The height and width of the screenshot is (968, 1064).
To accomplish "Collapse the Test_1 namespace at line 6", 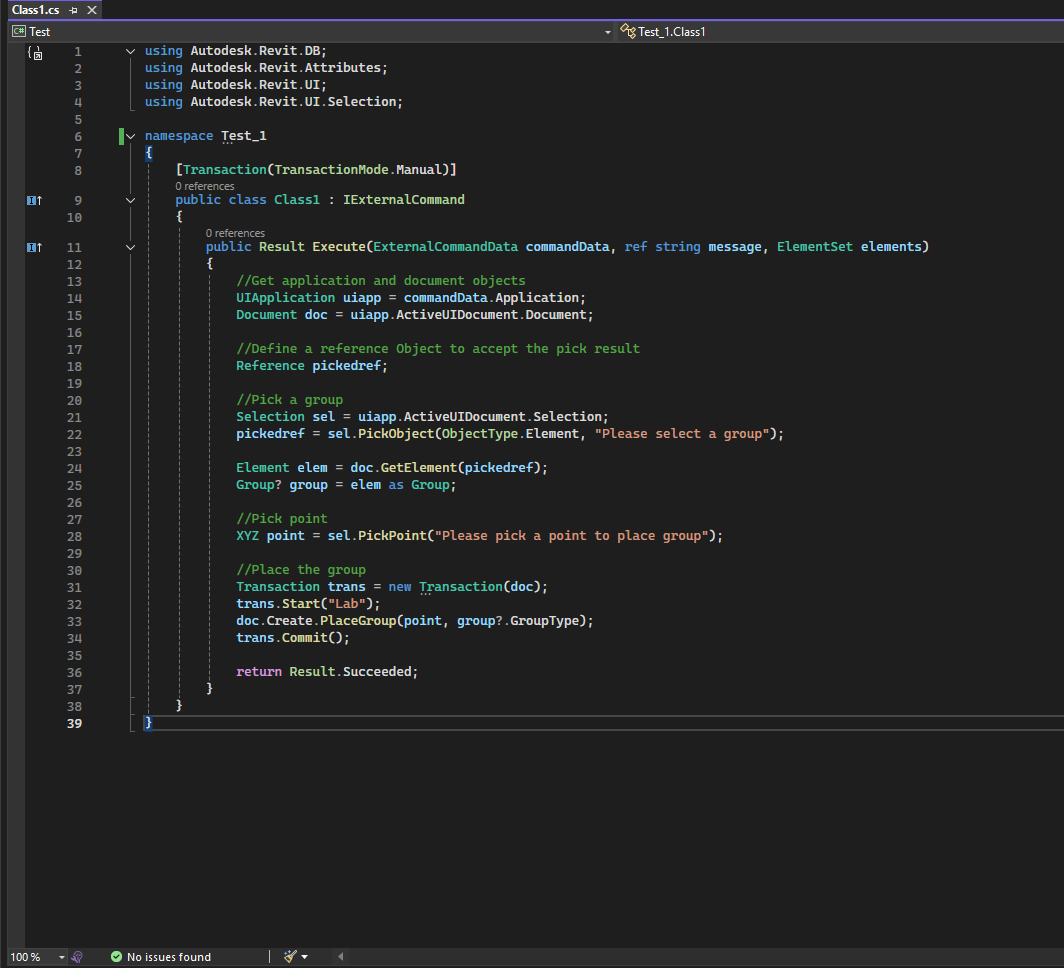I will click(x=129, y=135).
